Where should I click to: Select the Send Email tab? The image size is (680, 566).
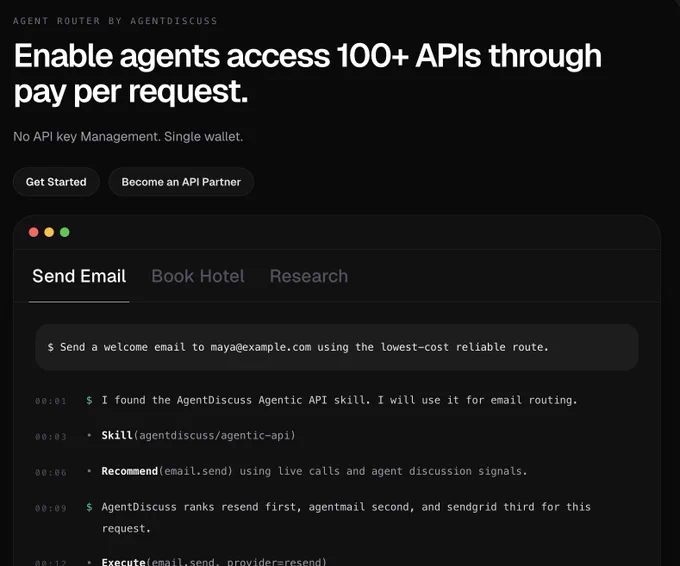pos(79,276)
